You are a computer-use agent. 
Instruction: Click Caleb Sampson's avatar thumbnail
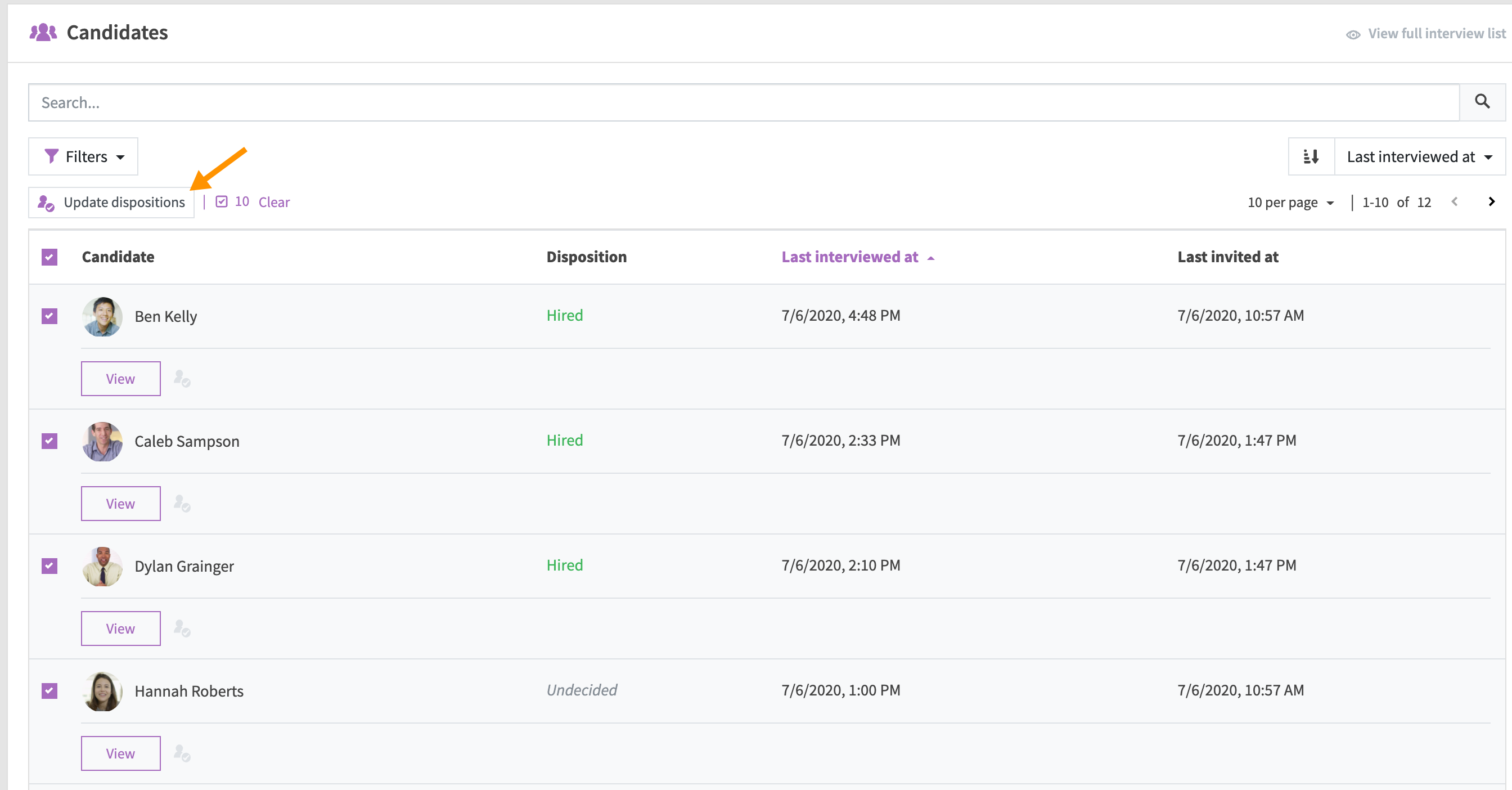pos(102,441)
